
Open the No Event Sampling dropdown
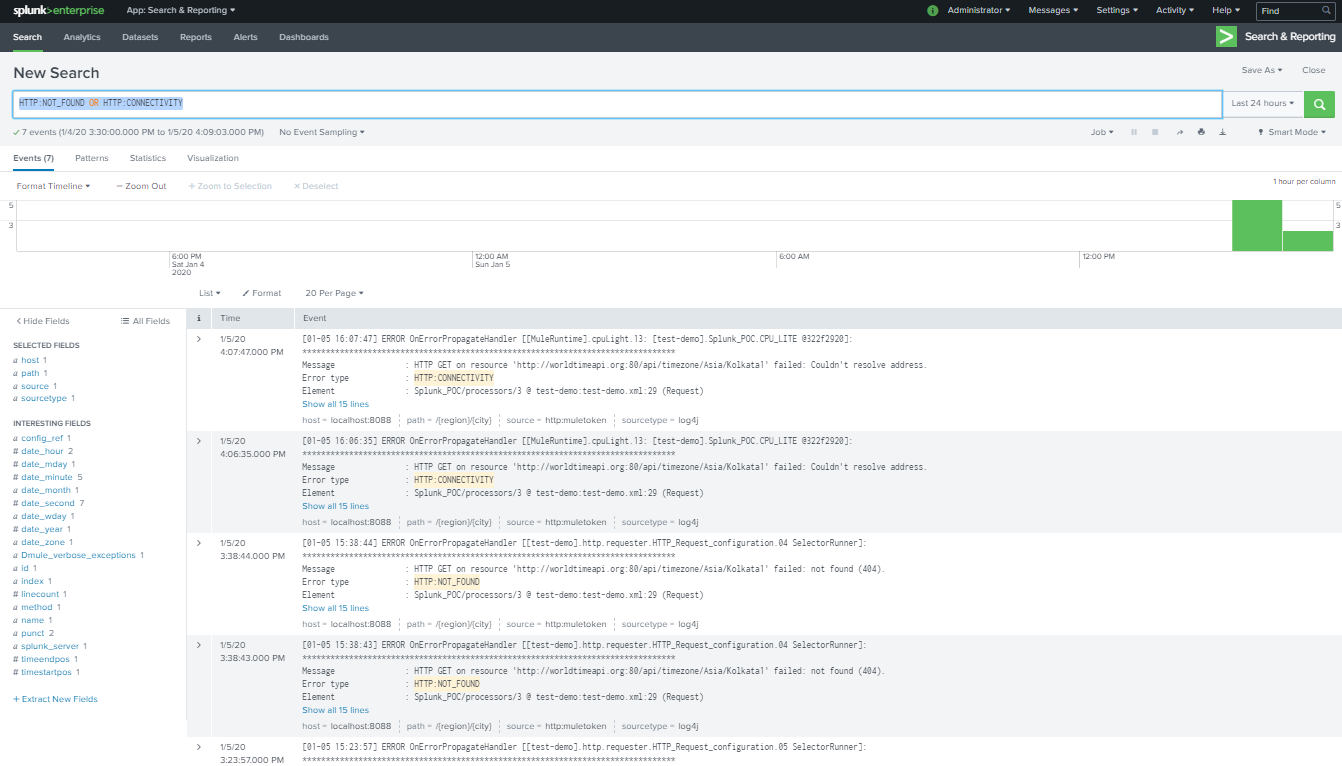coord(321,132)
